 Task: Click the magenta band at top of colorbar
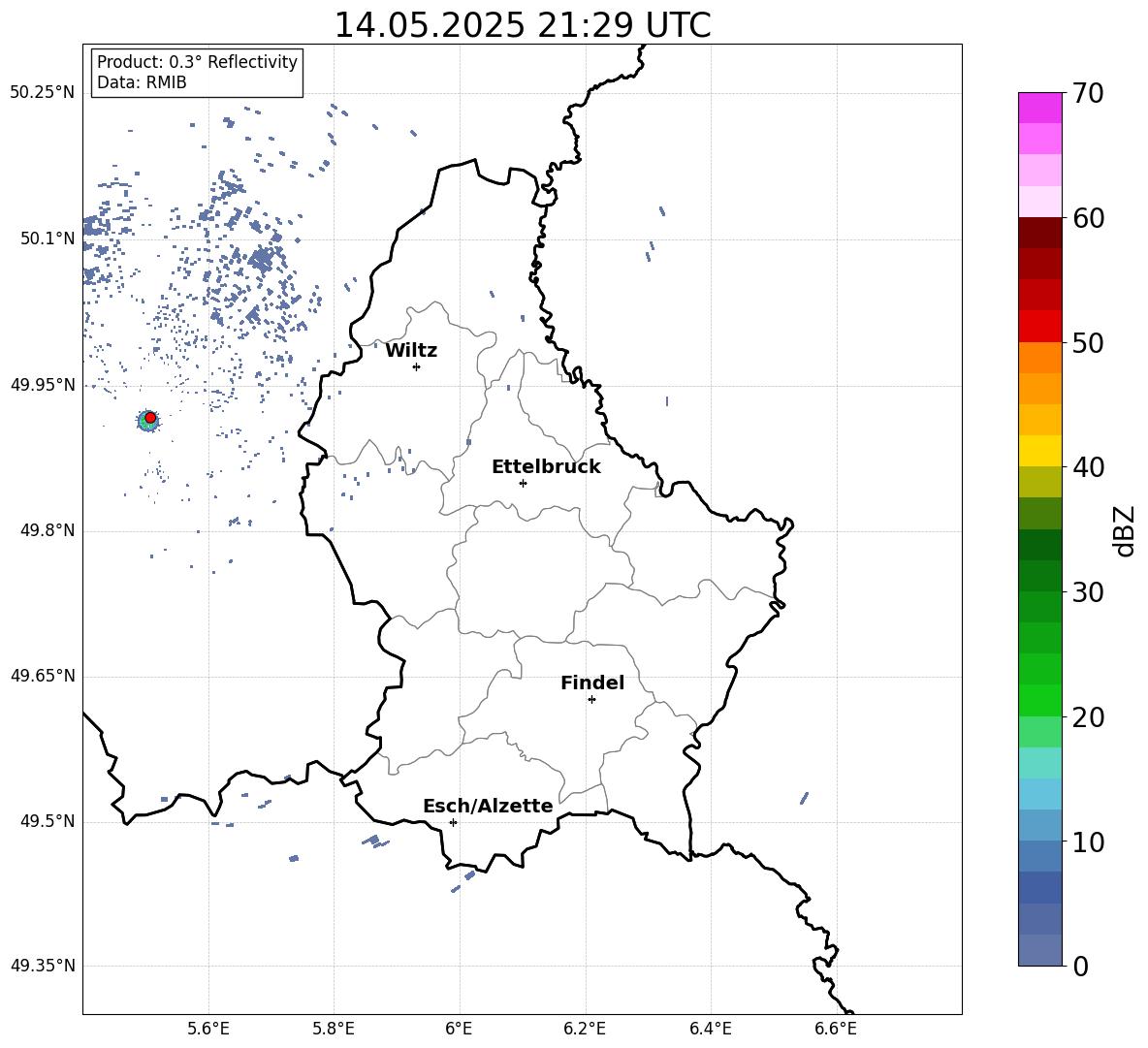coord(1040,108)
